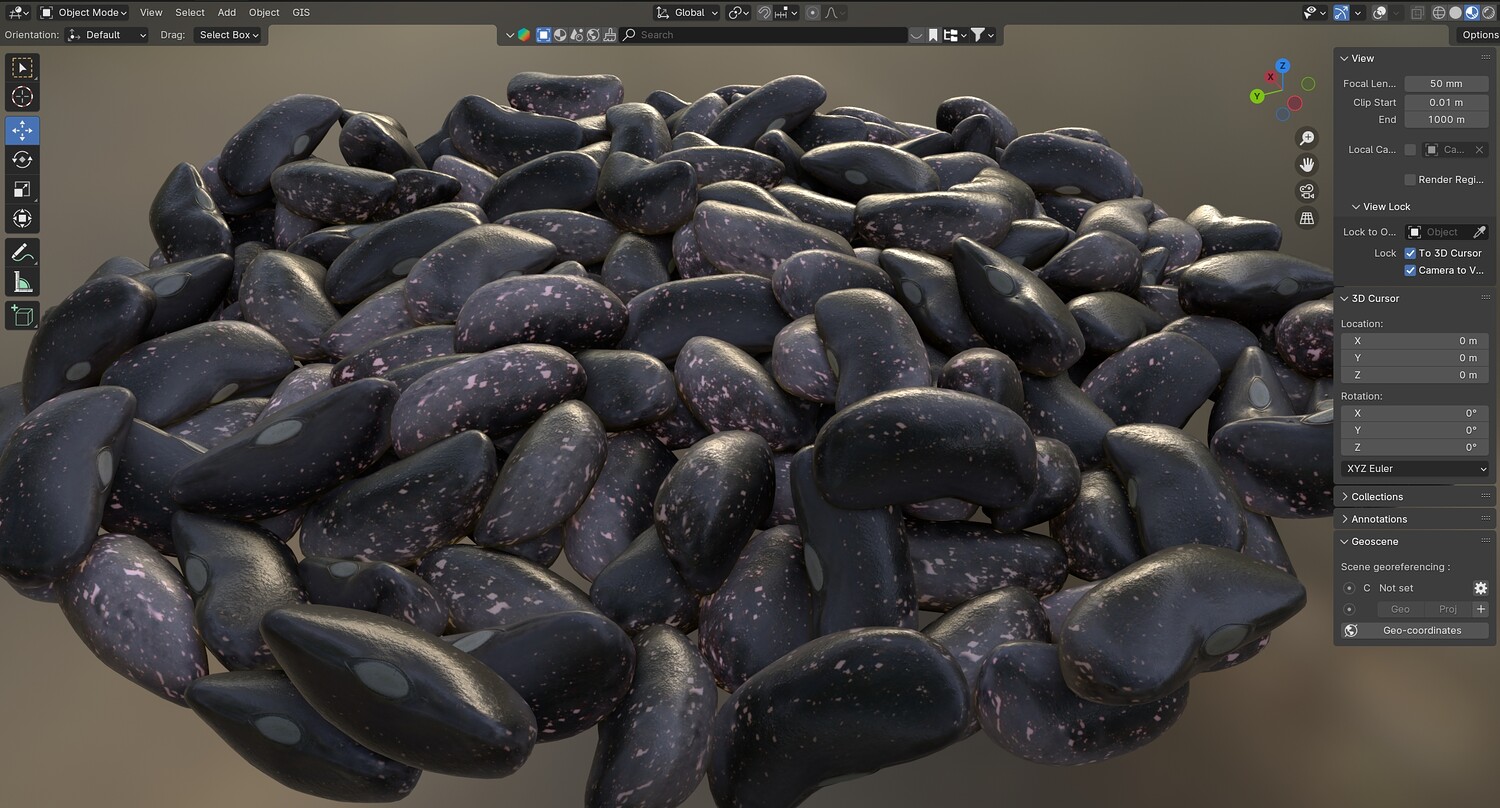Viewport: 1500px width, 808px height.
Task: Click the Lock to Object field
Action: (x=1446, y=232)
